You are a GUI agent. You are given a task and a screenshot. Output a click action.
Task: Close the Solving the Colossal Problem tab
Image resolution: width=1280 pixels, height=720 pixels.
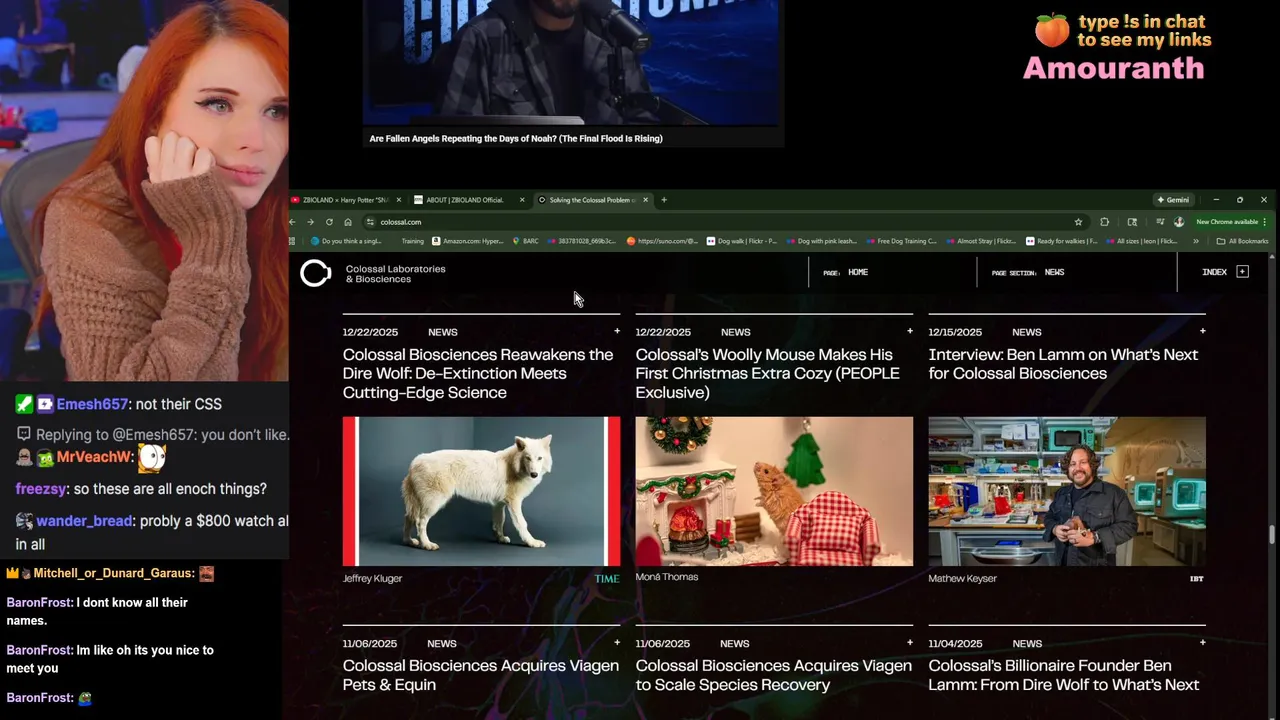tap(645, 200)
